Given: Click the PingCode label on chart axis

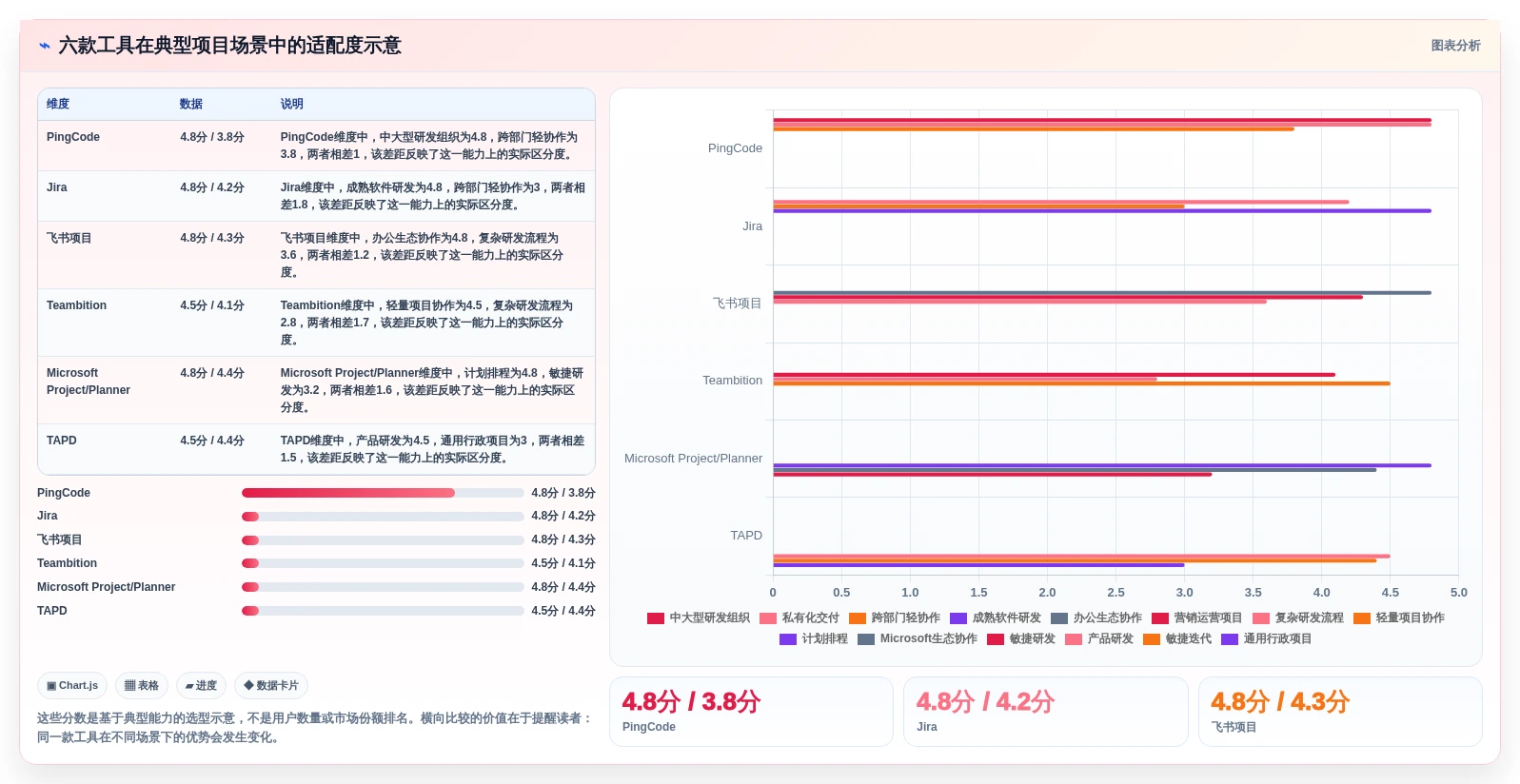Looking at the screenshot, I should 735,148.
